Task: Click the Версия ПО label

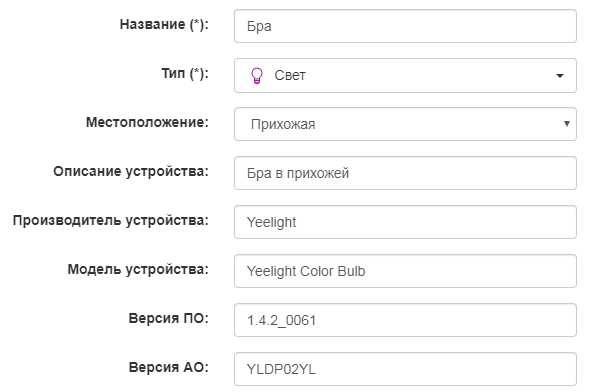Action: click(169, 318)
